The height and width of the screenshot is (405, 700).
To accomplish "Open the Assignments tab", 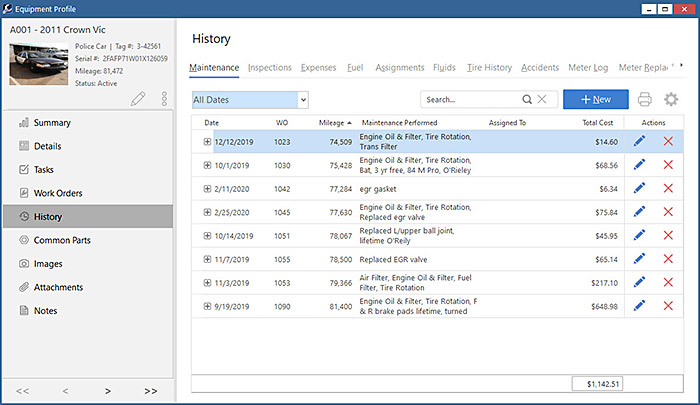I will 400,67.
